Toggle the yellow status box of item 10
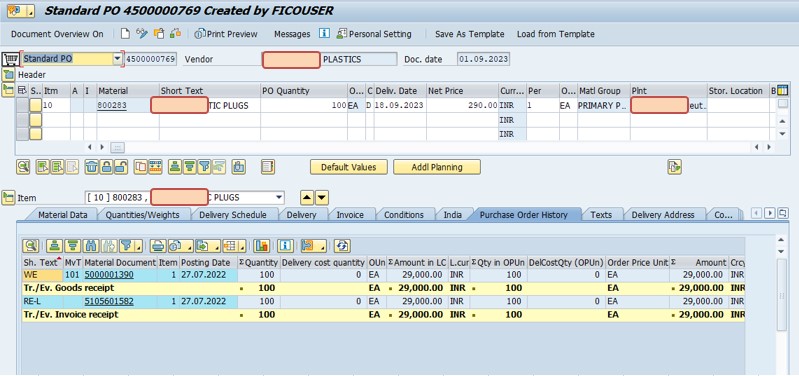The height and width of the screenshot is (376, 799). (35, 105)
